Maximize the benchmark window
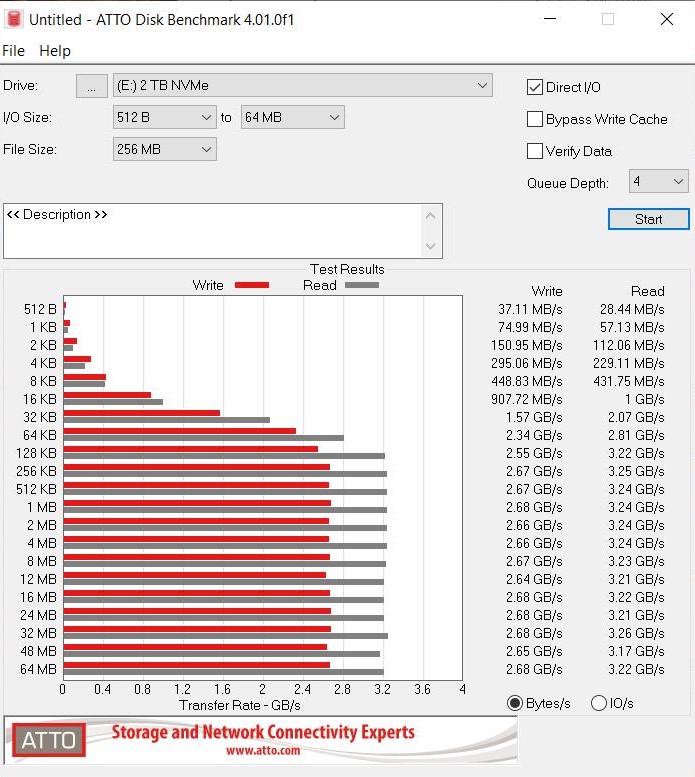This screenshot has width=695, height=777. click(608, 19)
